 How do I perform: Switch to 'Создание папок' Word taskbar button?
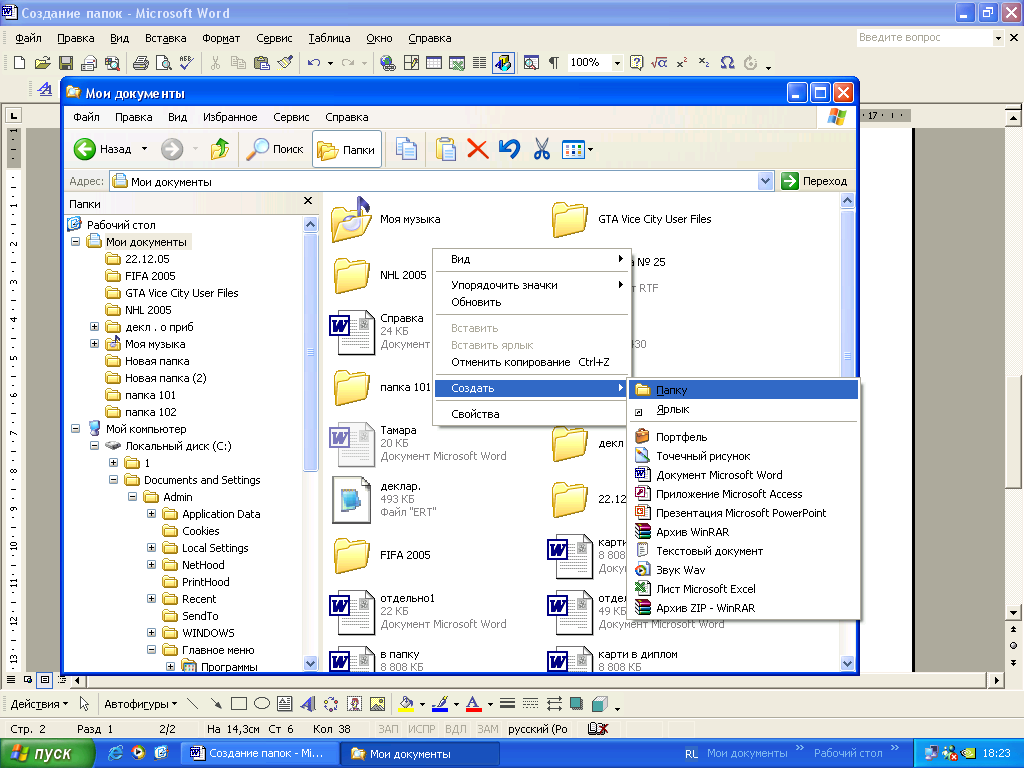(x=259, y=754)
